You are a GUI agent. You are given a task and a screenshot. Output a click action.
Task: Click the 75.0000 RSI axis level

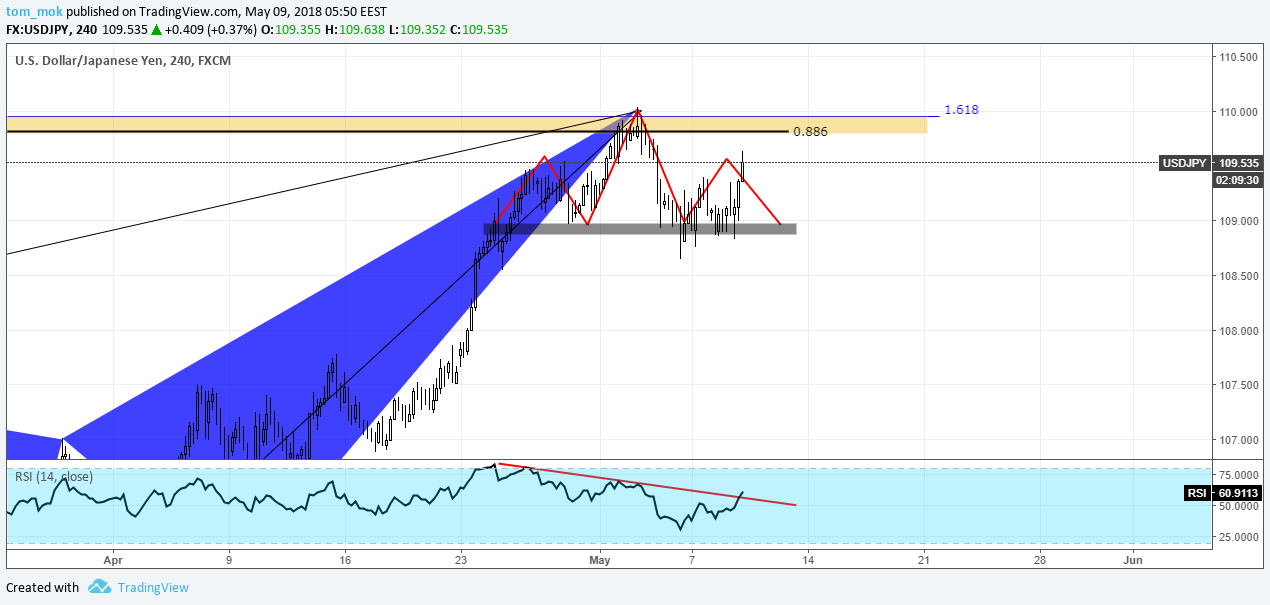point(1238,475)
